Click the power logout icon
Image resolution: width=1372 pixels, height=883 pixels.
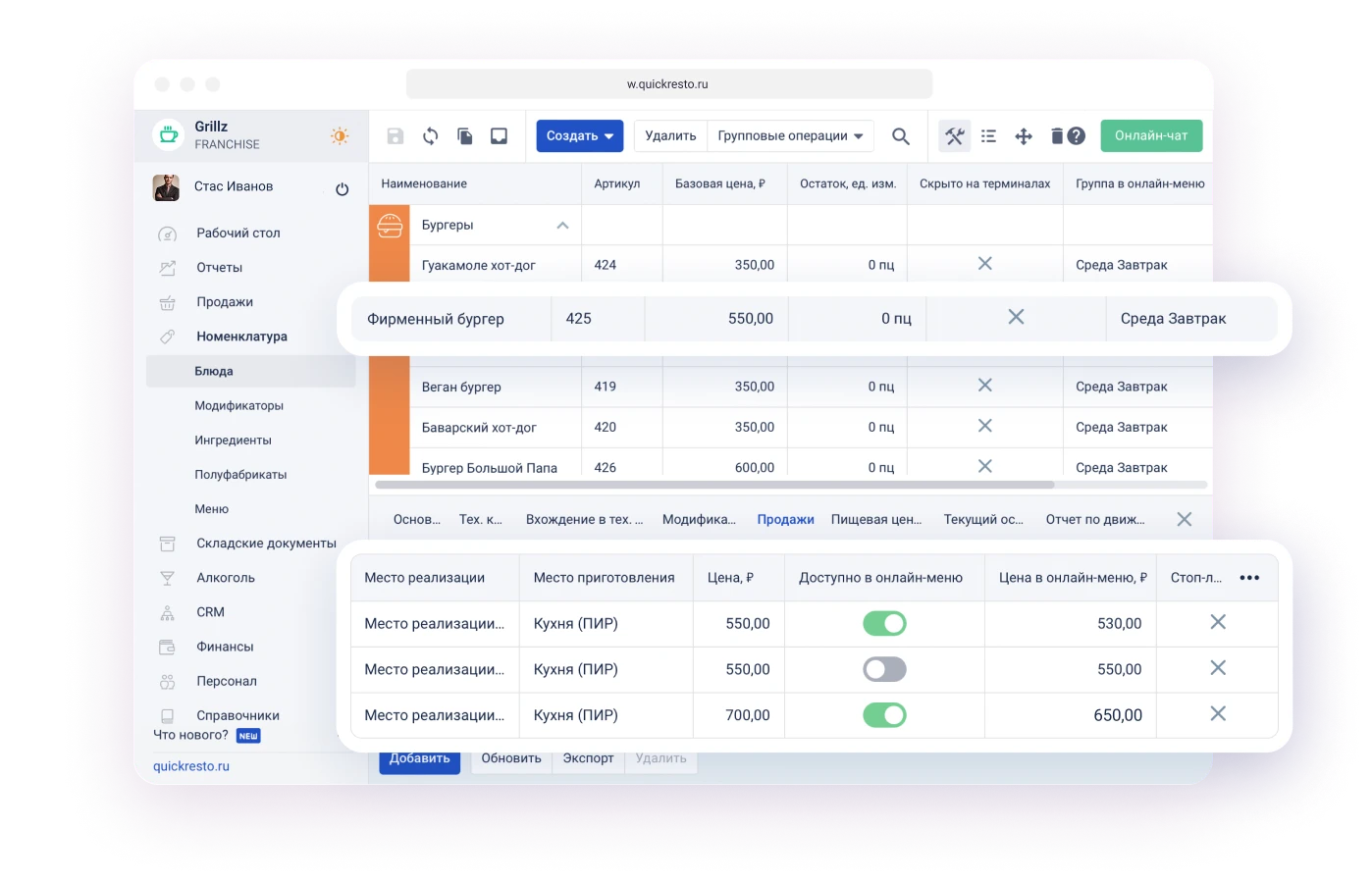coord(342,189)
